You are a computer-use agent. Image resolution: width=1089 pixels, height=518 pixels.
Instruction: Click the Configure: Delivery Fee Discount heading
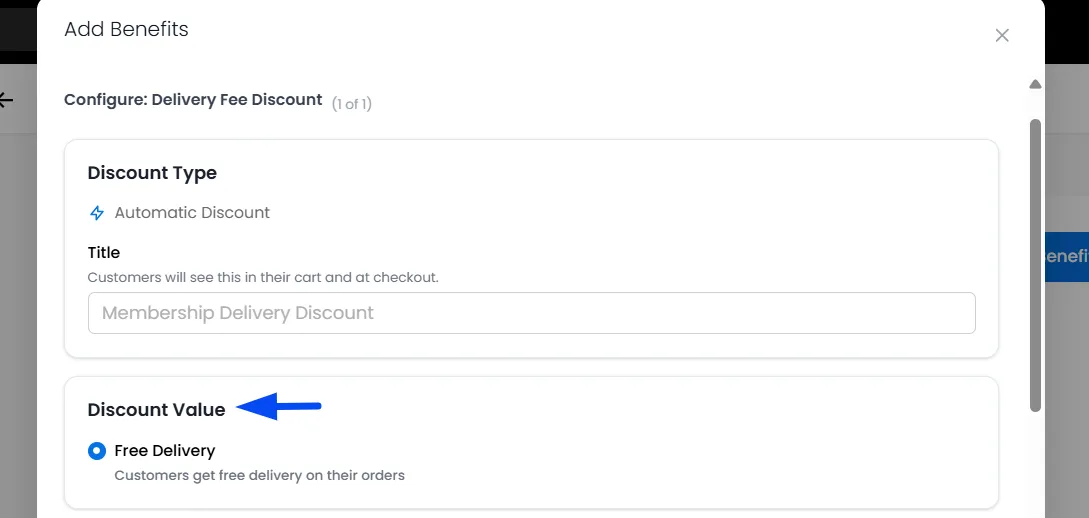point(193,100)
